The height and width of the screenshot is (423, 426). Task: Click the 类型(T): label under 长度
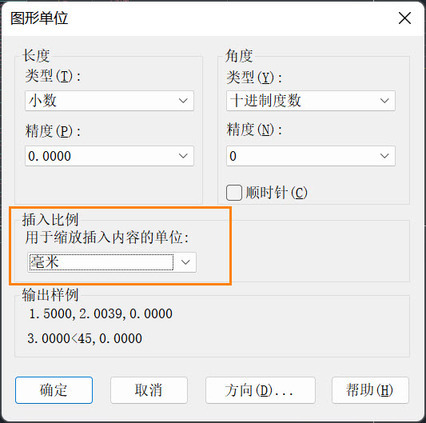click(53, 76)
